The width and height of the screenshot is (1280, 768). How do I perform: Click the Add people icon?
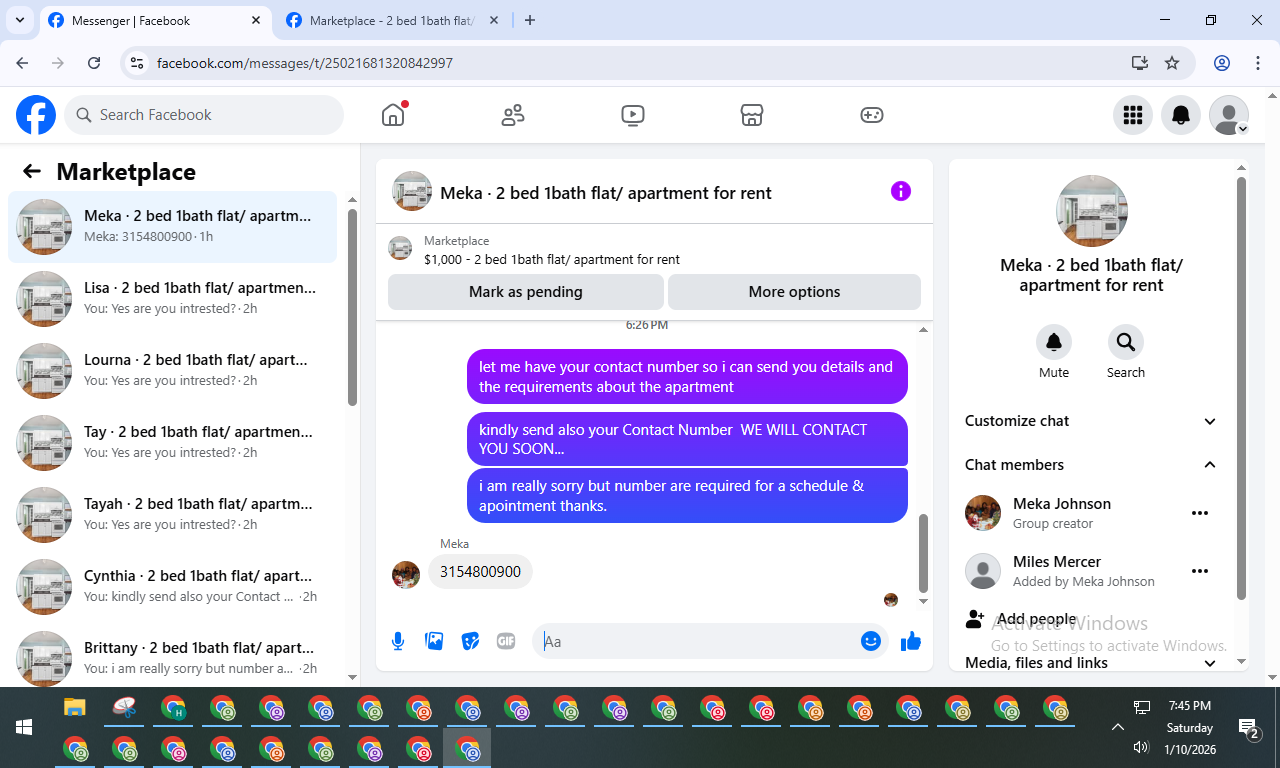point(975,619)
